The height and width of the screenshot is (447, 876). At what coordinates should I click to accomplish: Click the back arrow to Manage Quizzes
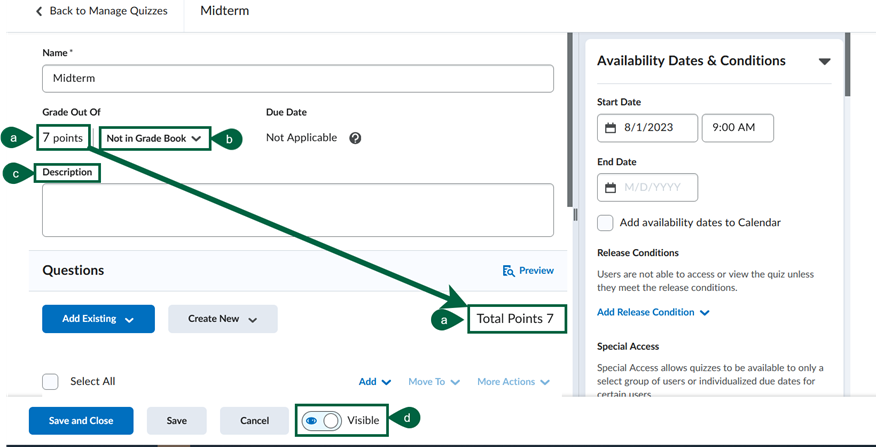click(40, 12)
